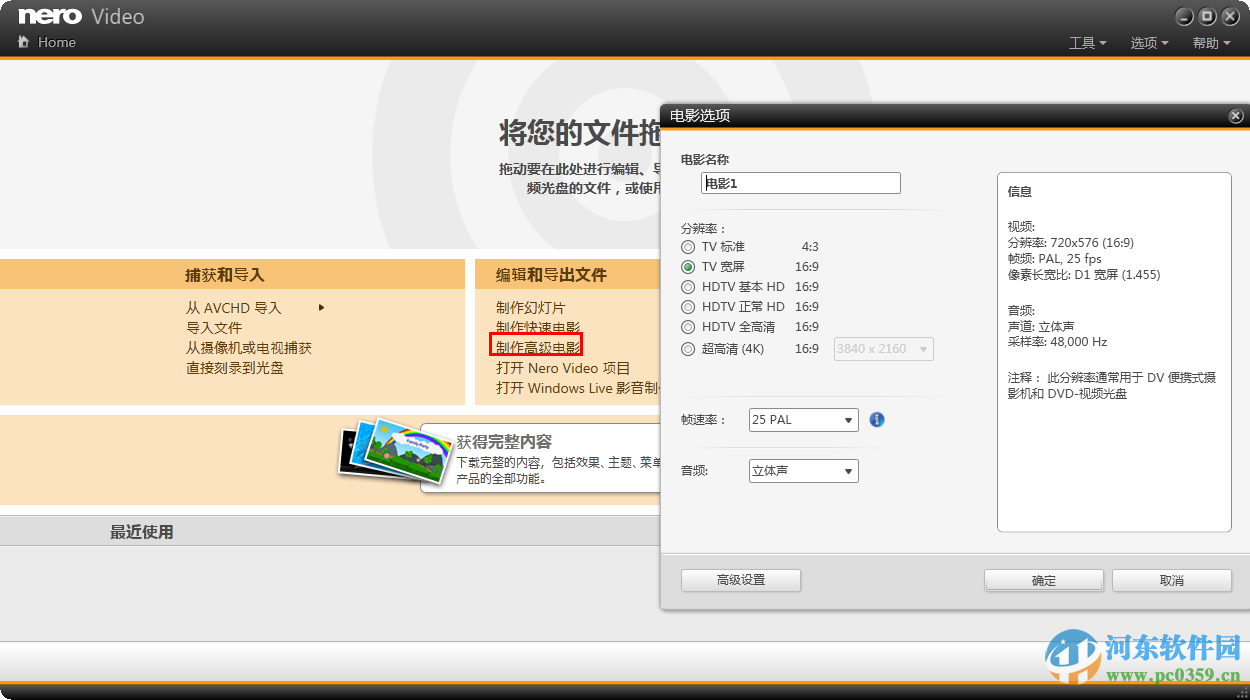The image size is (1250, 700).
Task: Click the 确定 button to confirm
Action: (x=1044, y=580)
